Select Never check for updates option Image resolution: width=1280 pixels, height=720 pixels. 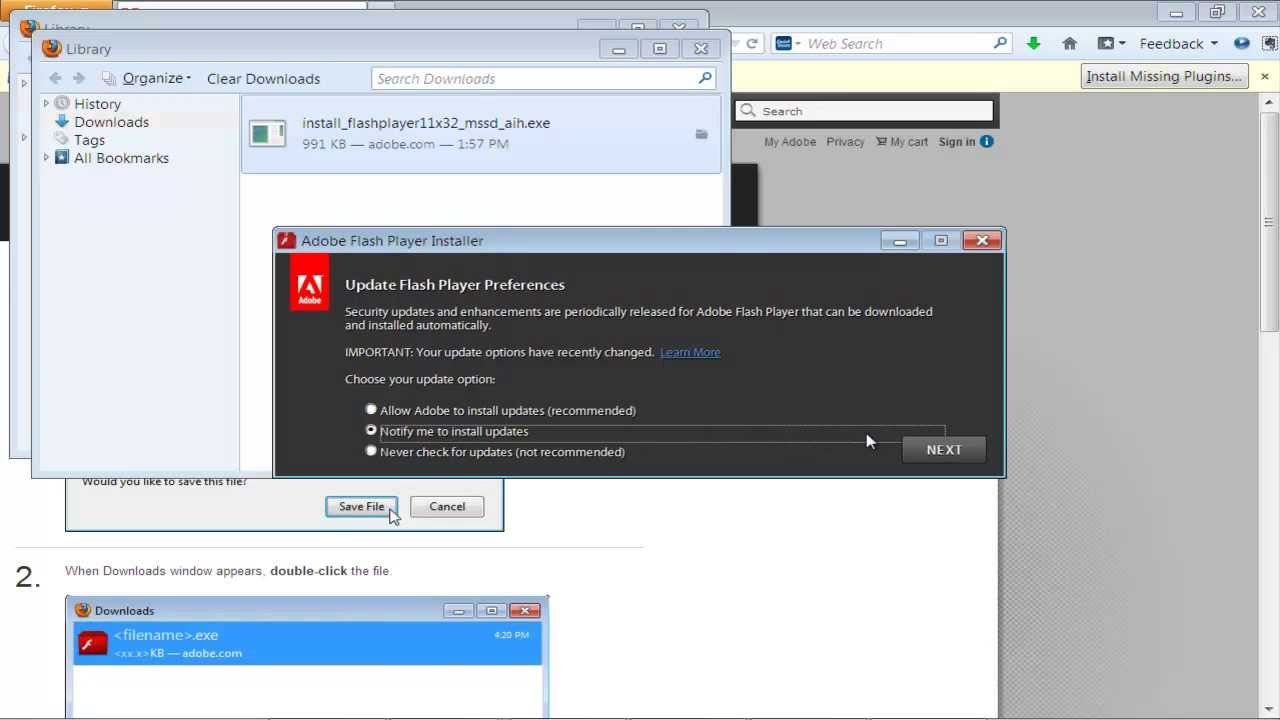(x=371, y=451)
